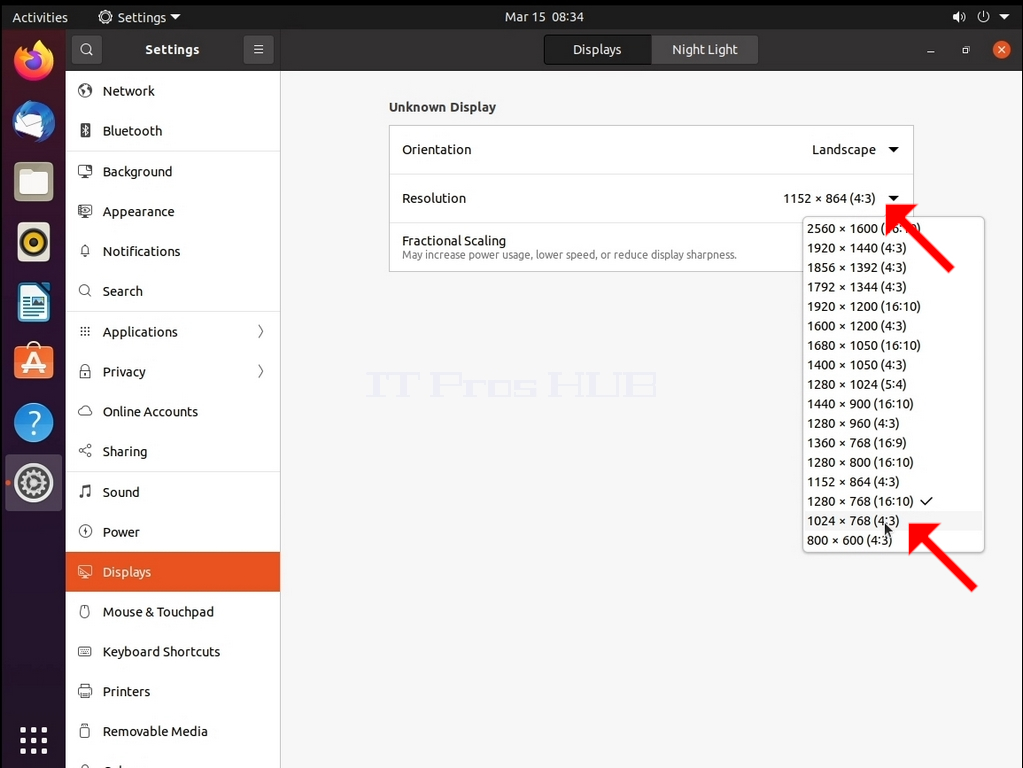Open the Settings hamburger menu
1023x768 pixels.
coord(258,50)
